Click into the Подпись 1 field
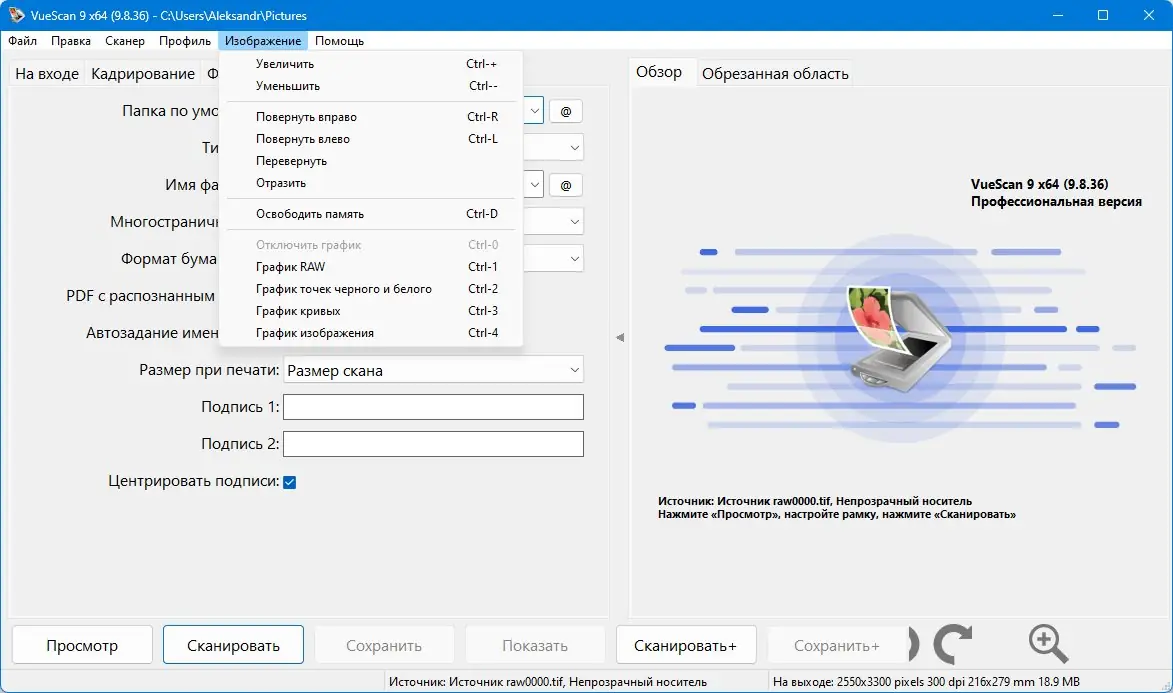This screenshot has height=693, width=1173. point(433,407)
